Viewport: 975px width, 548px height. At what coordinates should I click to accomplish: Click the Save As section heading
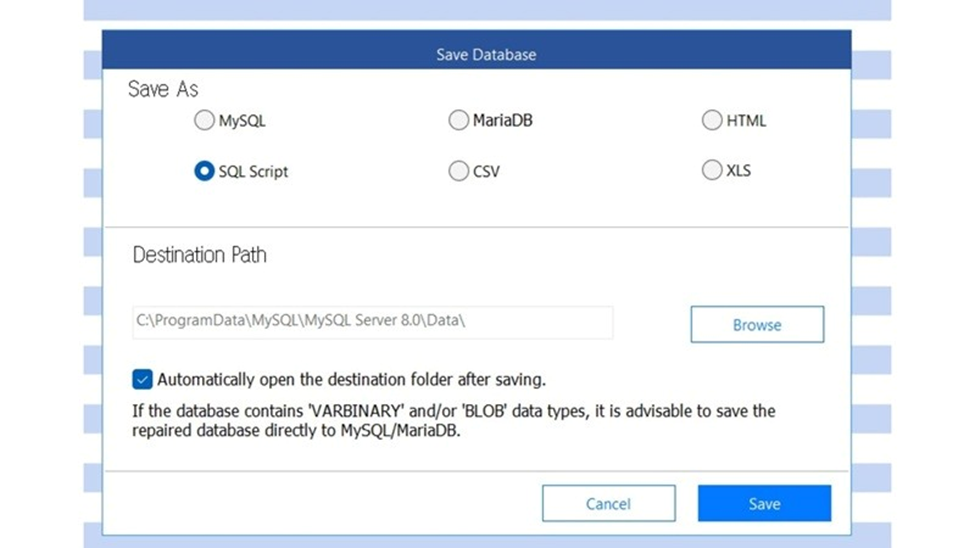click(163, 89)
